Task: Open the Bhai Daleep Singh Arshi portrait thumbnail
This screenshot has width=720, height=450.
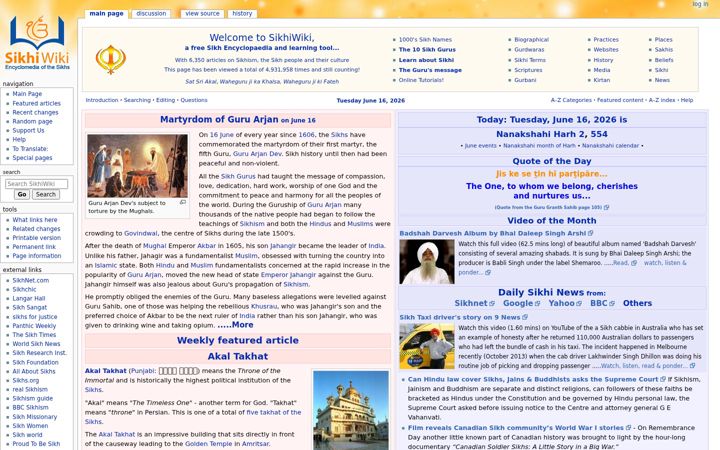Action: tap(427, 262)
